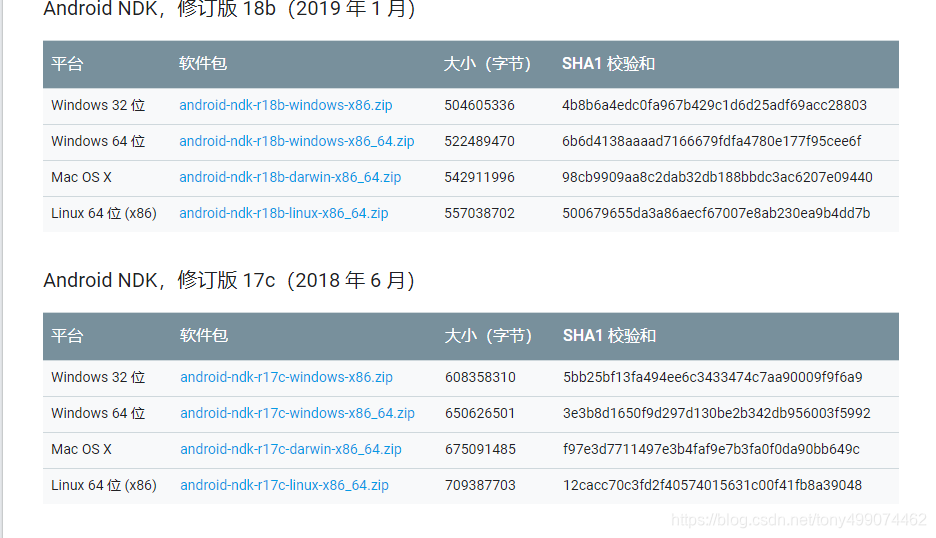This screenshot has width=936, height=538.
Task: Download android-ndk-r18b-linux-x86_64.zip
Action: [284, 213]
